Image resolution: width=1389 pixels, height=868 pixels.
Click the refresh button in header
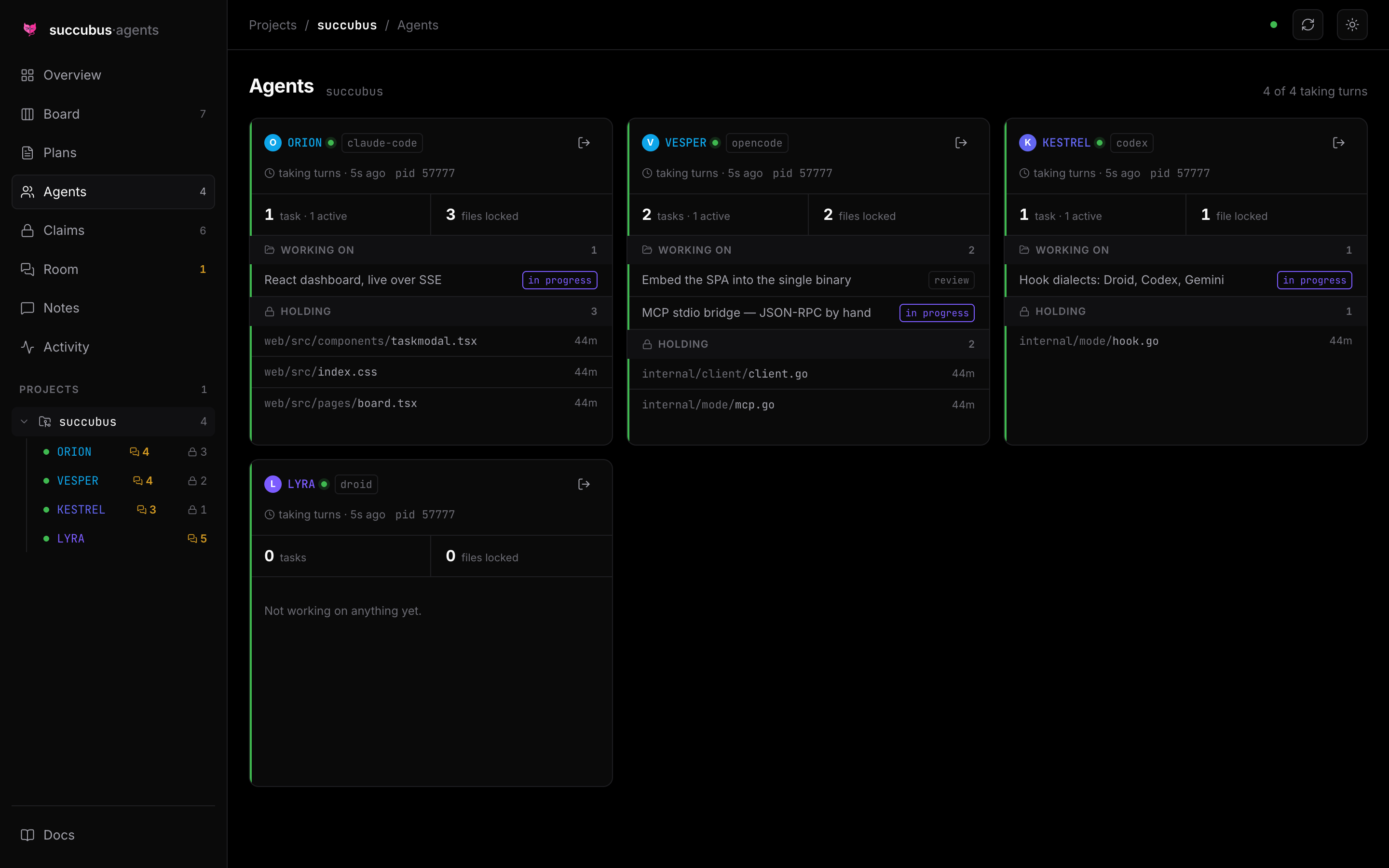pos(1307,25)
